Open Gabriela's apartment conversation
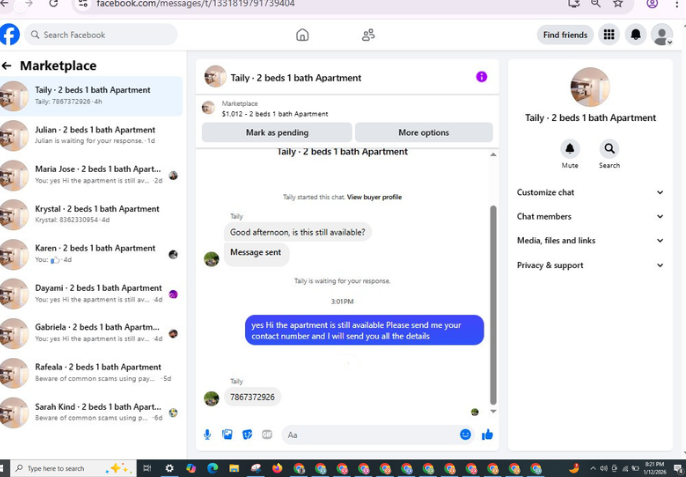The height and width of the screenshot is (477, 686). (91, 333)
